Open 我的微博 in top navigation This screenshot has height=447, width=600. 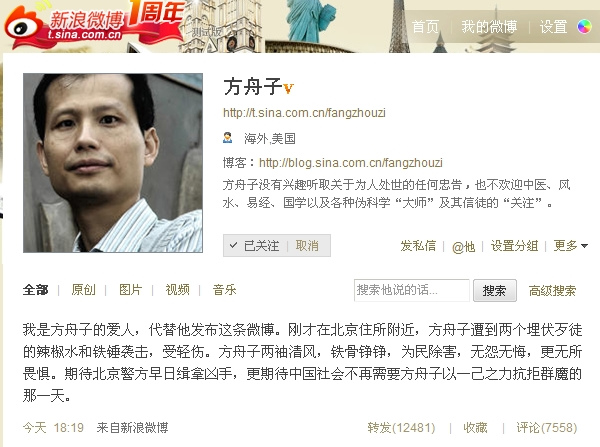(489, 27)
